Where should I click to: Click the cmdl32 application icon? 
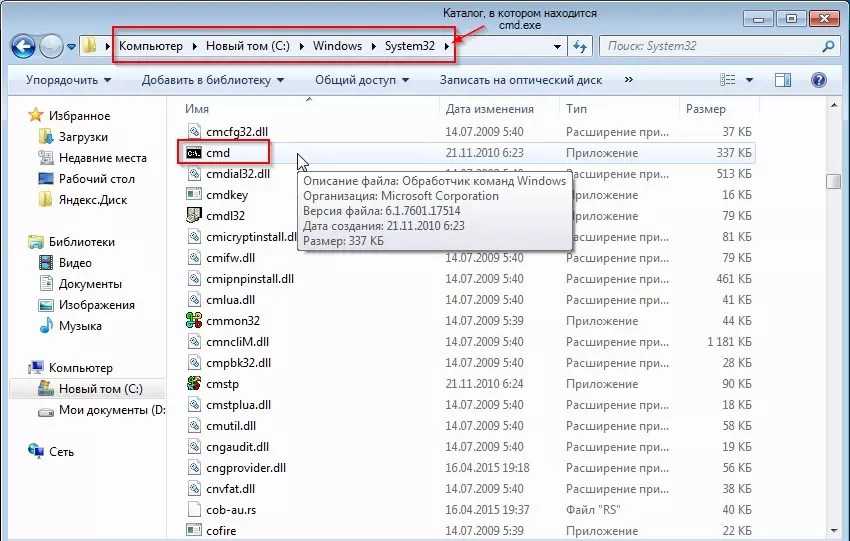tap(195, 216)
